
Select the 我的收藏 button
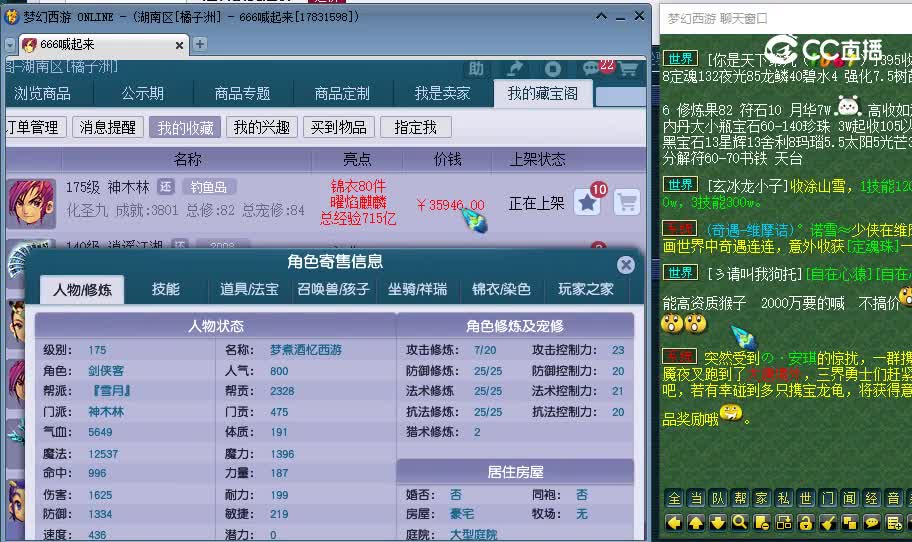[x=186, y=127]
